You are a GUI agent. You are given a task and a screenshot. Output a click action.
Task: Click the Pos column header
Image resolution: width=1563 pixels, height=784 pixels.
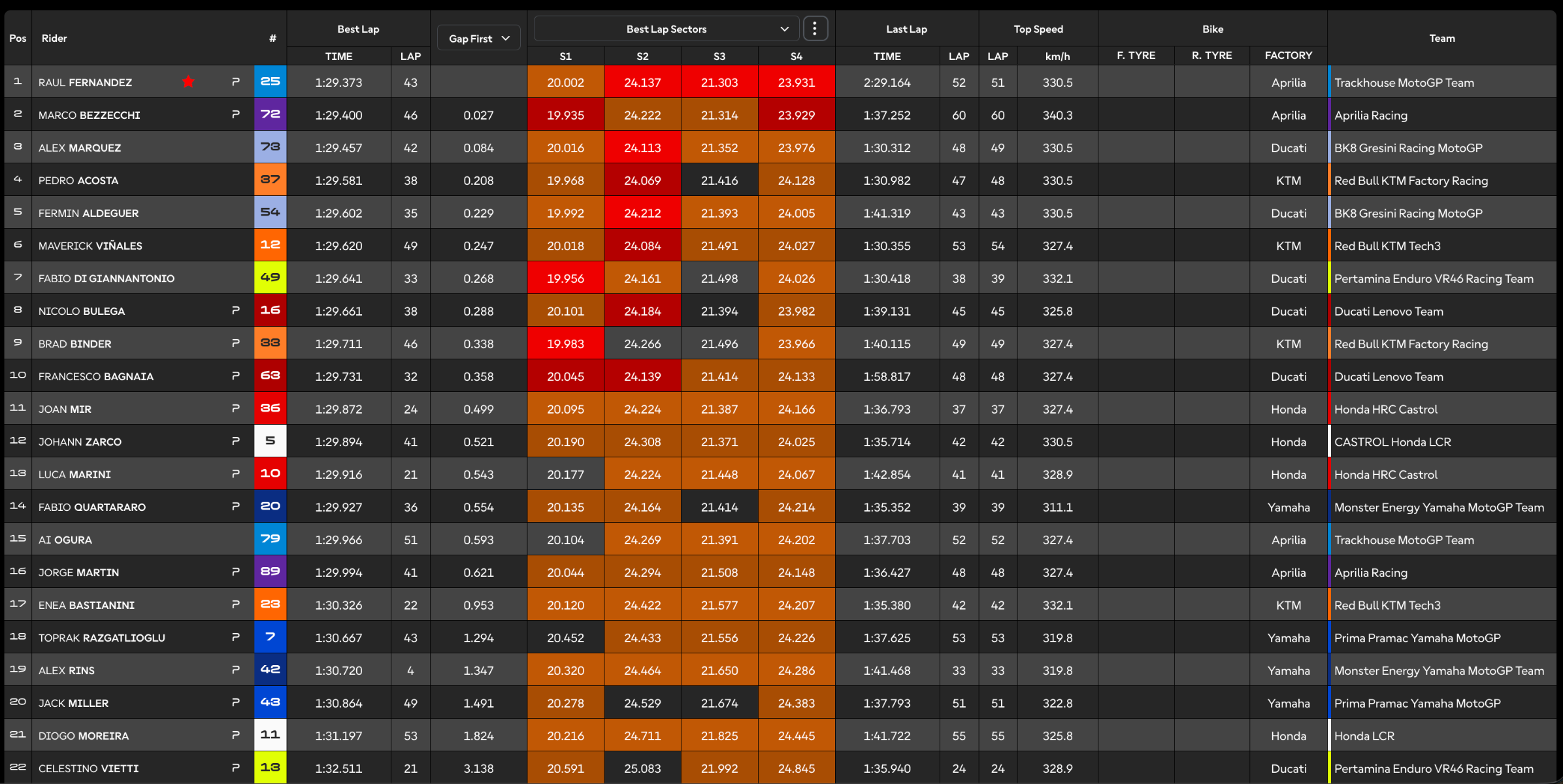[18, 38]
